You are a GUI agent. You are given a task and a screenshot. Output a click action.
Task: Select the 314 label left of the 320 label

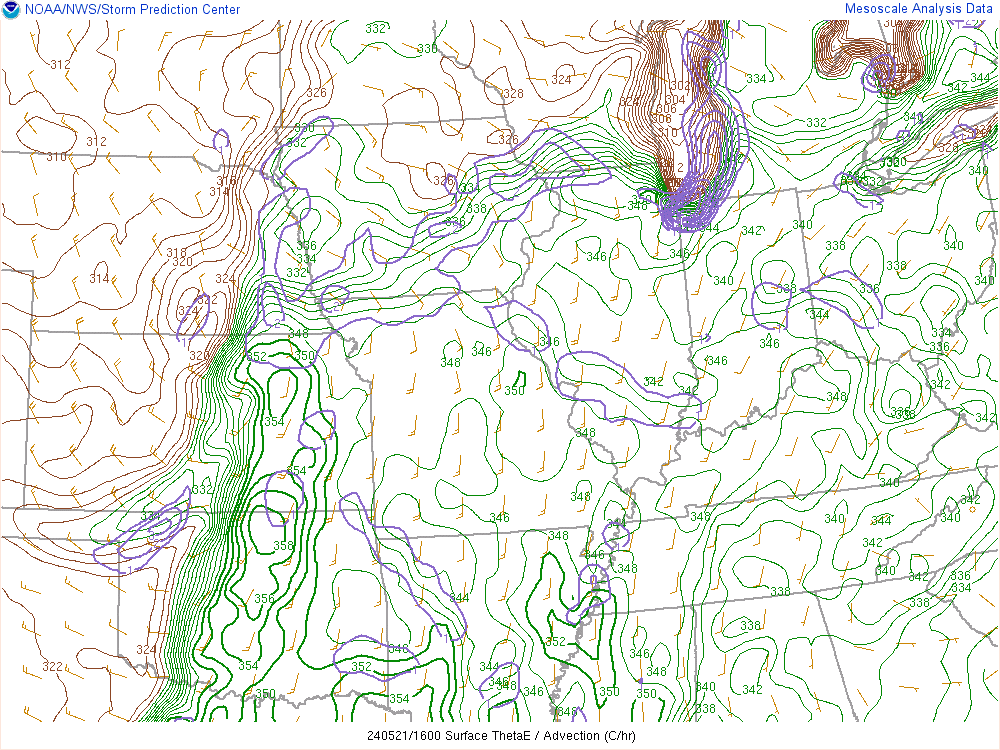[x=99, y=279]
